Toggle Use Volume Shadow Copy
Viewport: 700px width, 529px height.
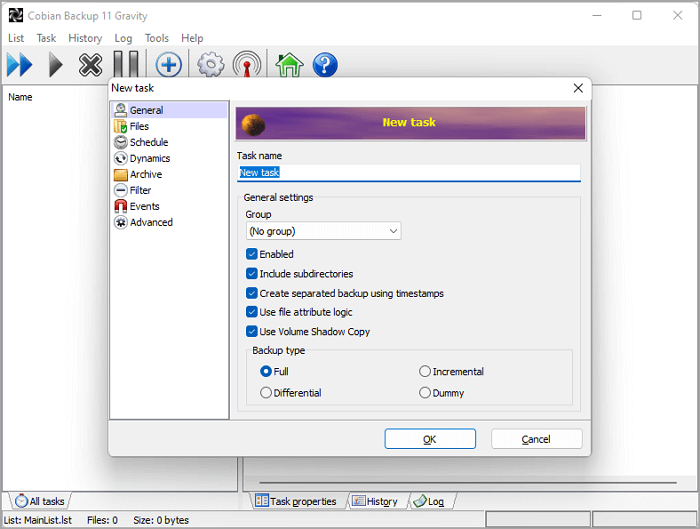point(252,332)
